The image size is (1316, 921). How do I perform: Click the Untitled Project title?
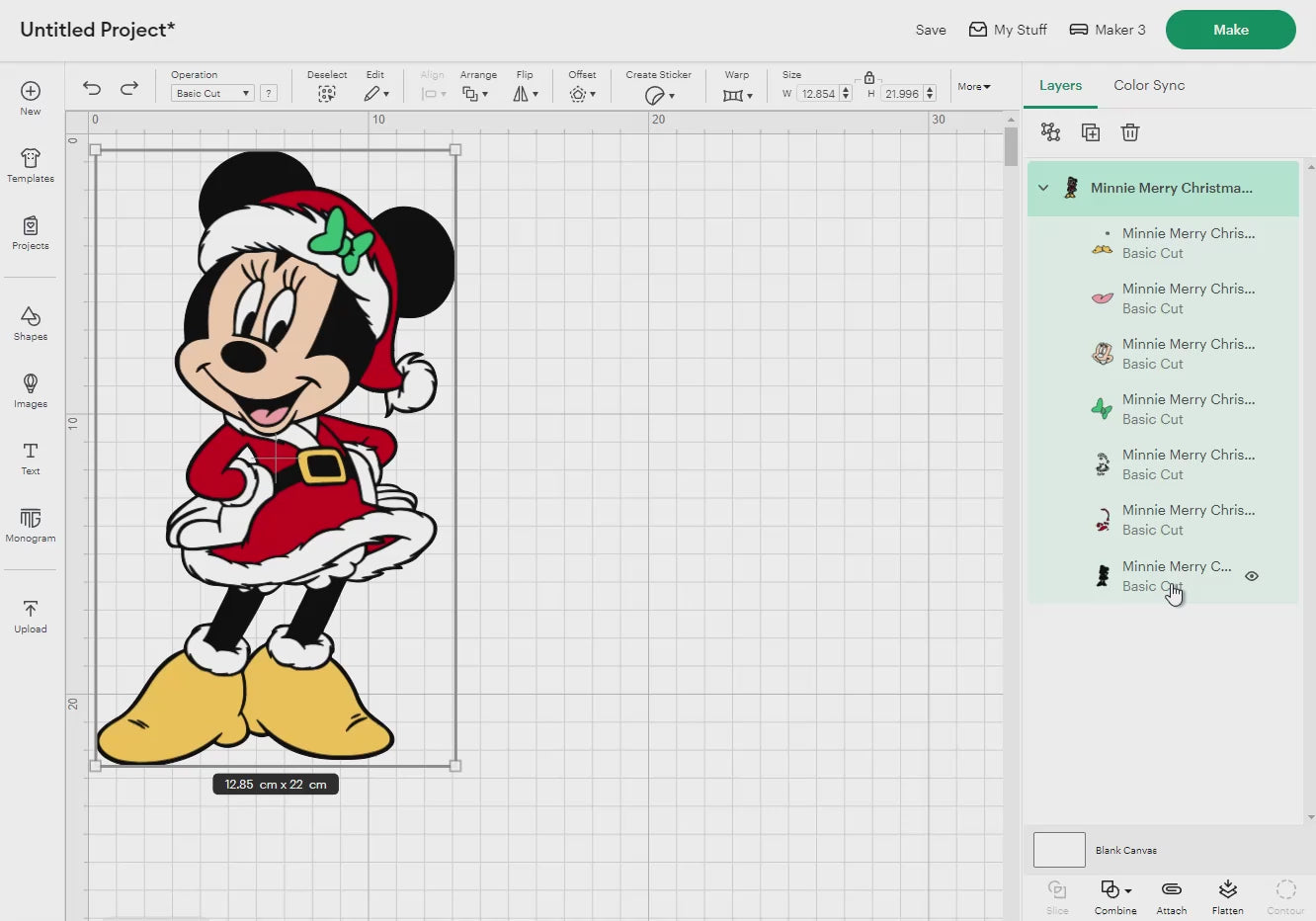97,30
